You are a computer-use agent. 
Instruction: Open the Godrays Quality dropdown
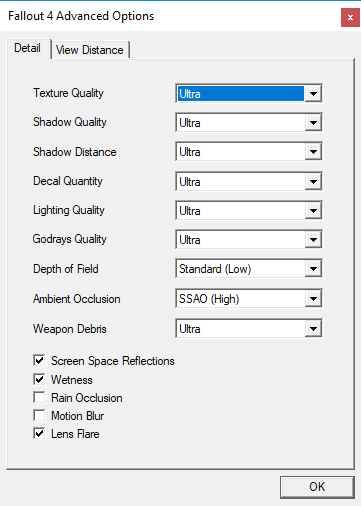(249, 240)
